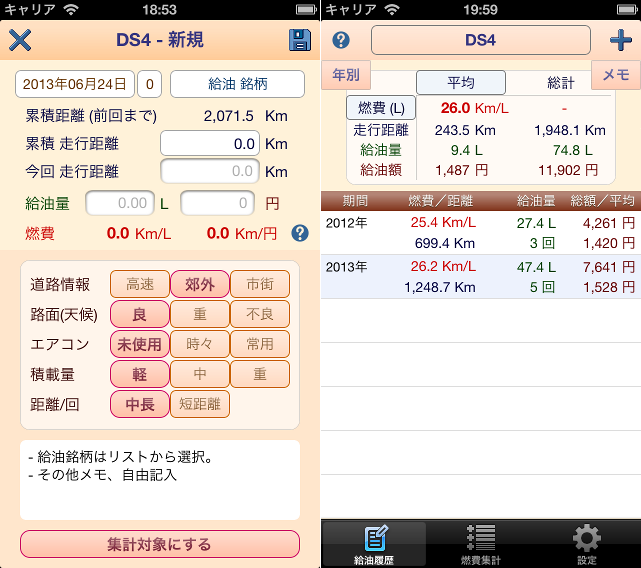Select the 2013年 history row

click(x=481, y=277)
